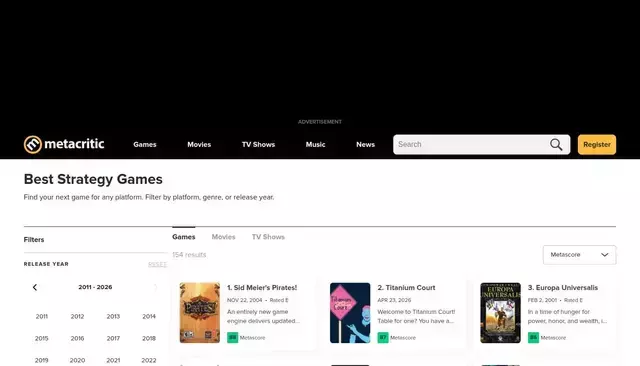Open the Movies menu in the navbar
The width and height of the screenshot is (640, 366).
click(x=199, y=144)
